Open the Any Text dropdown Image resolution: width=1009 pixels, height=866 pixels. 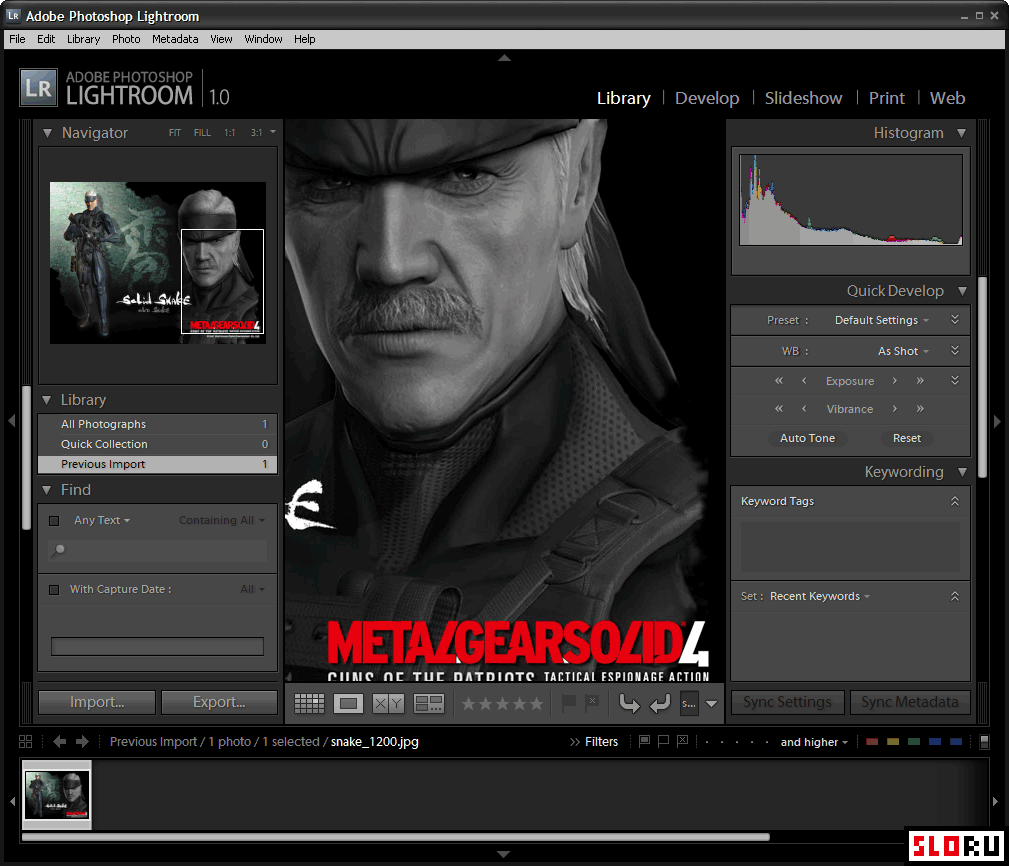pyautogui.click(x=102, y=520)
